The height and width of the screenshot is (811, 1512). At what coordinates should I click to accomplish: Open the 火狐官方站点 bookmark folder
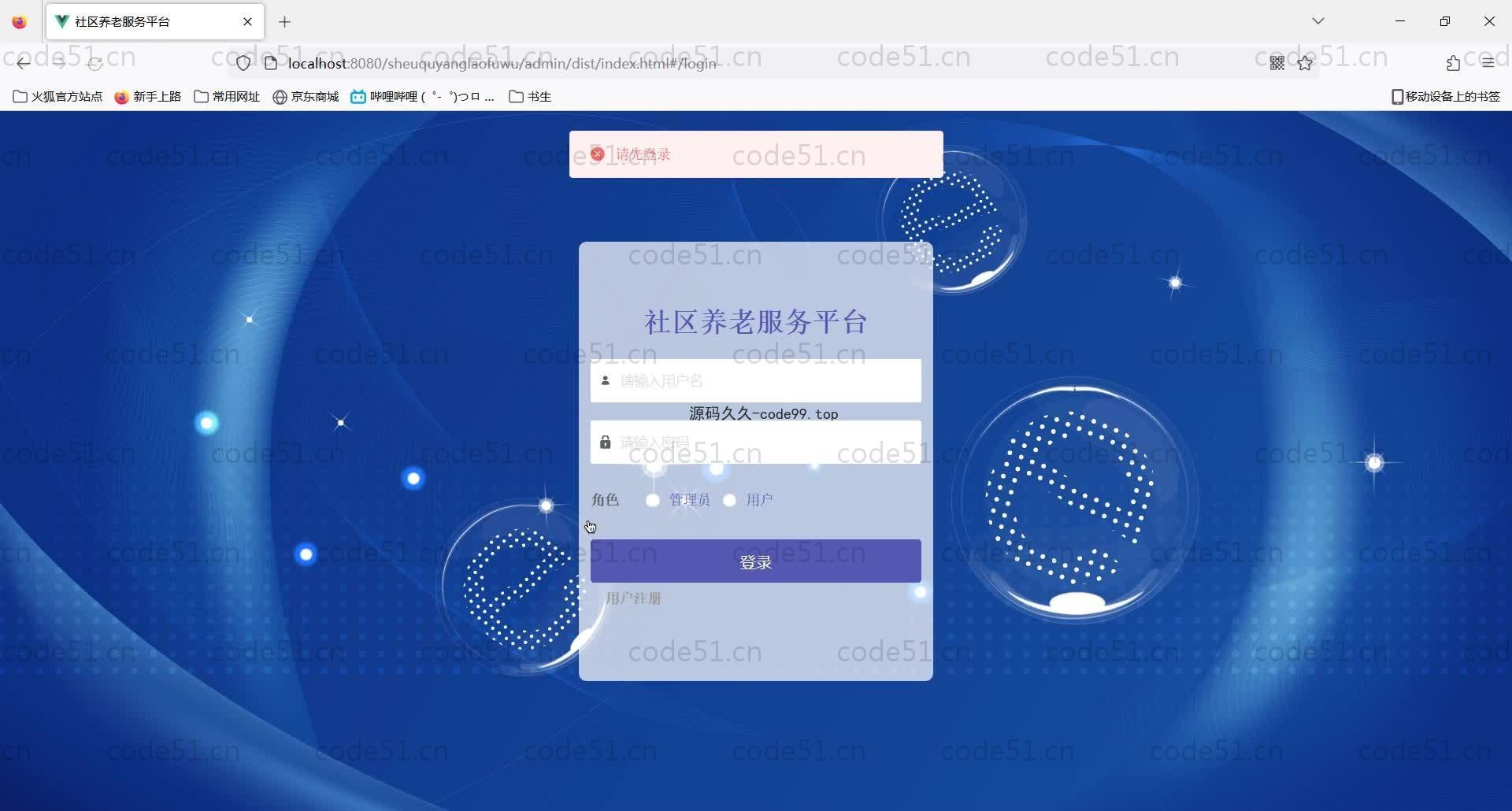pos(57,96)
